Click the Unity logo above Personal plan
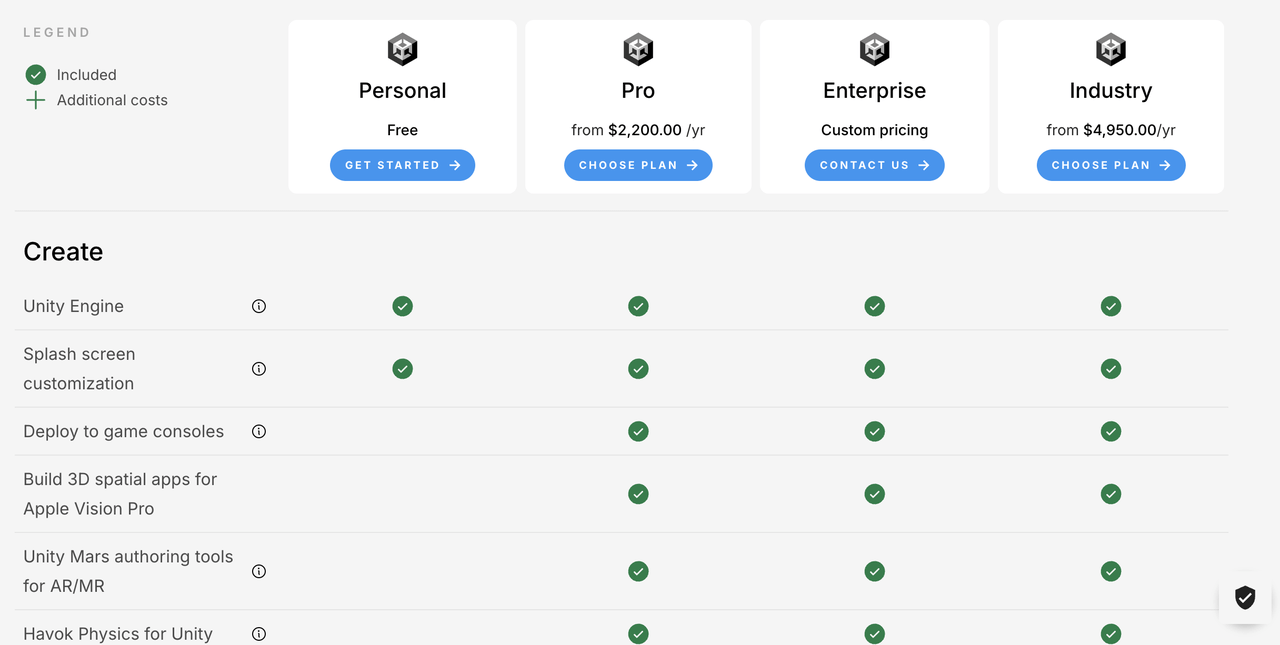This screenshot has width=1280, height=645. [x=402, y=49]
